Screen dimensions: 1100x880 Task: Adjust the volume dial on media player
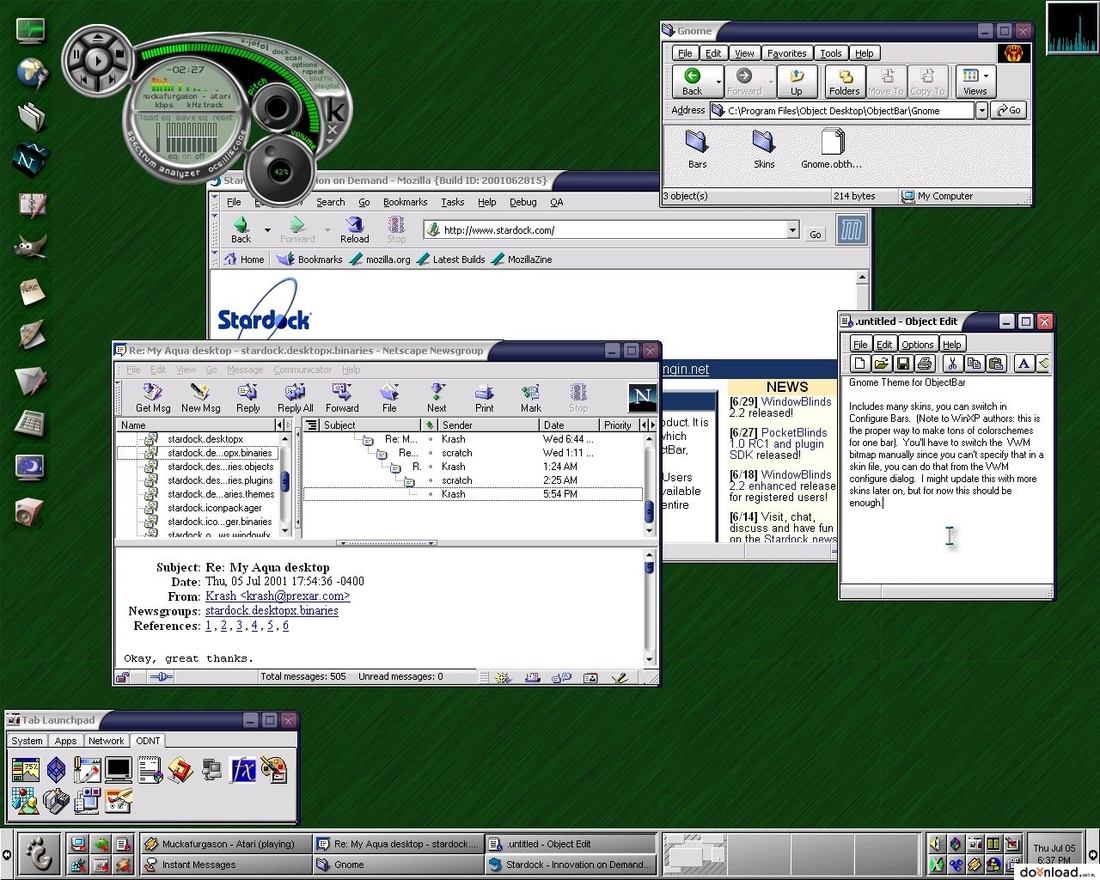(x=280, y=171)
